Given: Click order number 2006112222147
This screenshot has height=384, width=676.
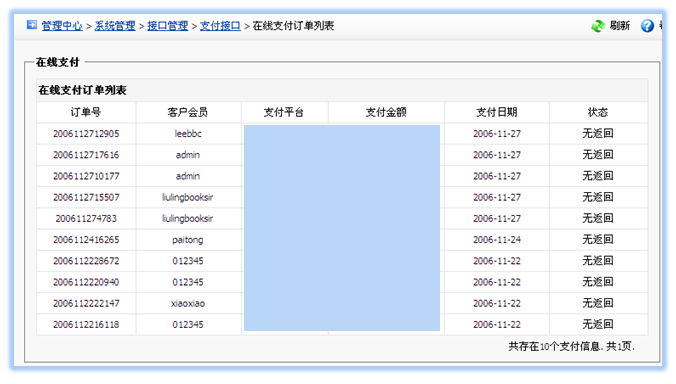Looking at the screenshot, I should tap(86, 303).
